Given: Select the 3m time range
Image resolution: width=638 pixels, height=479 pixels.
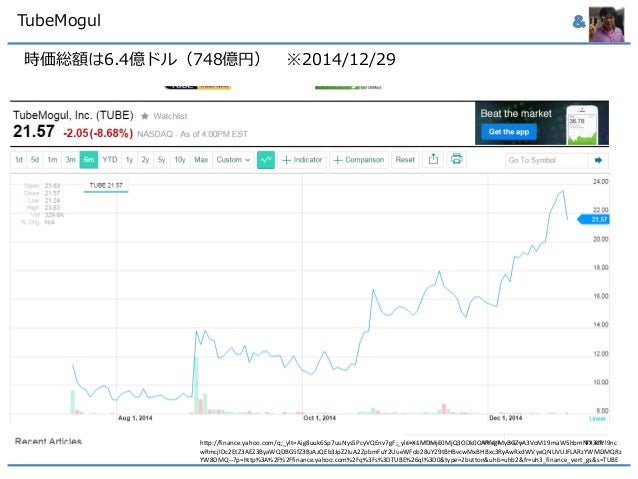Looking at the screenshot, I should tap(71, 160).
